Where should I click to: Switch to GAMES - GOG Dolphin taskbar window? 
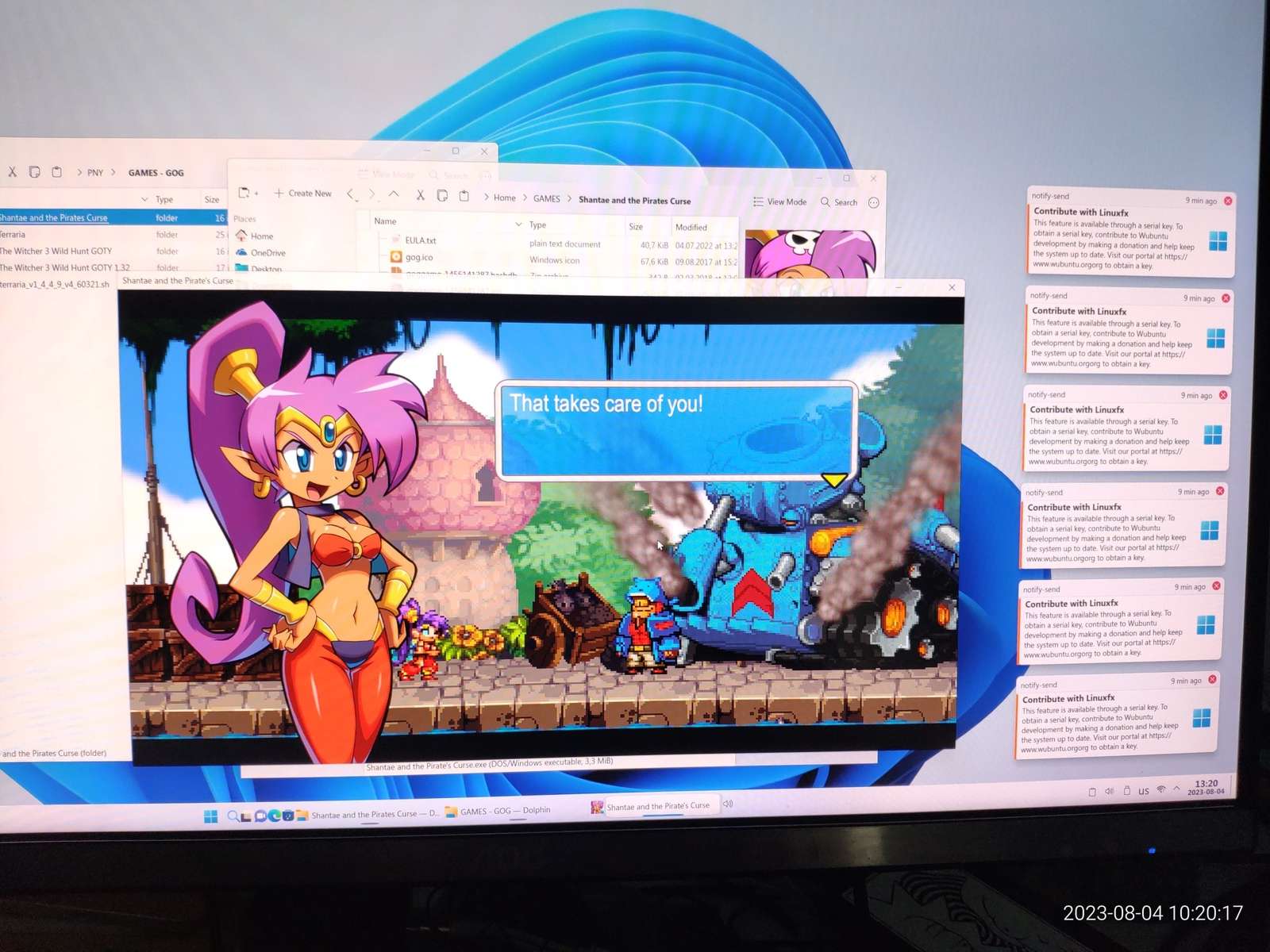point(498,811)
